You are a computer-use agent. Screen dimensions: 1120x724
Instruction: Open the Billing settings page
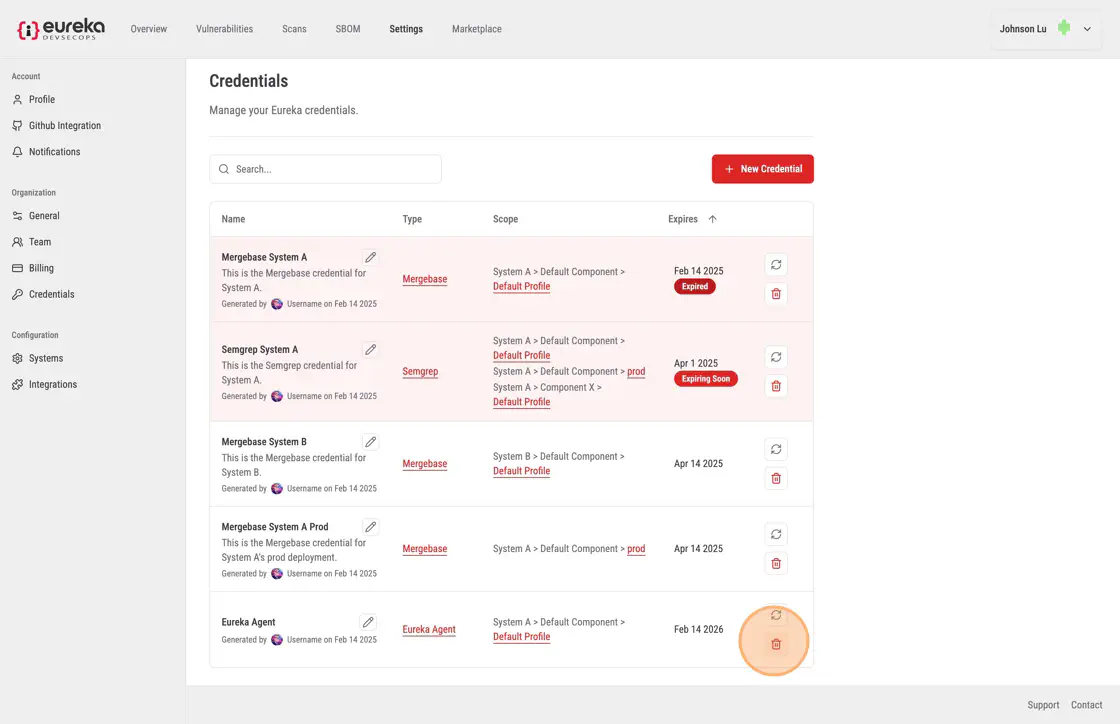point(41,268)
